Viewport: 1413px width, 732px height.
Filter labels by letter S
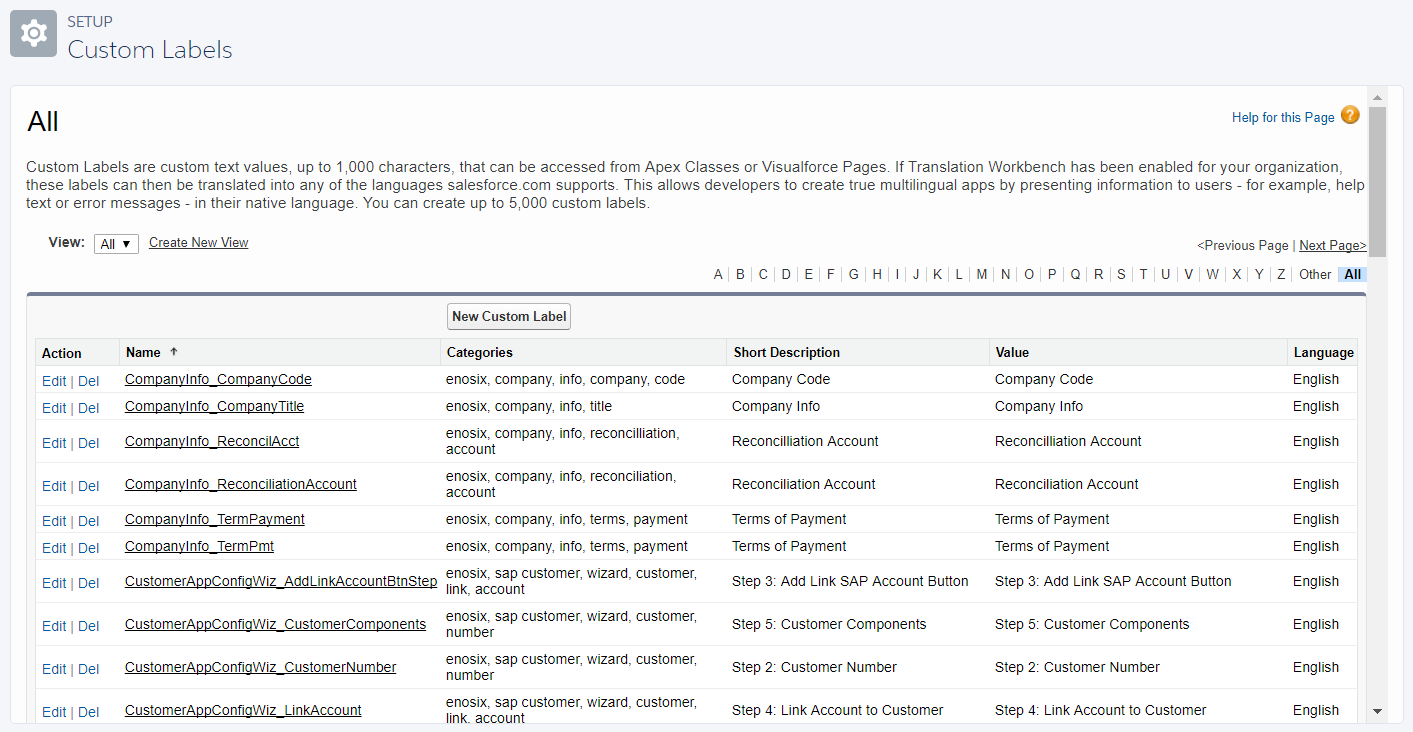click(x=1121, y=274)
